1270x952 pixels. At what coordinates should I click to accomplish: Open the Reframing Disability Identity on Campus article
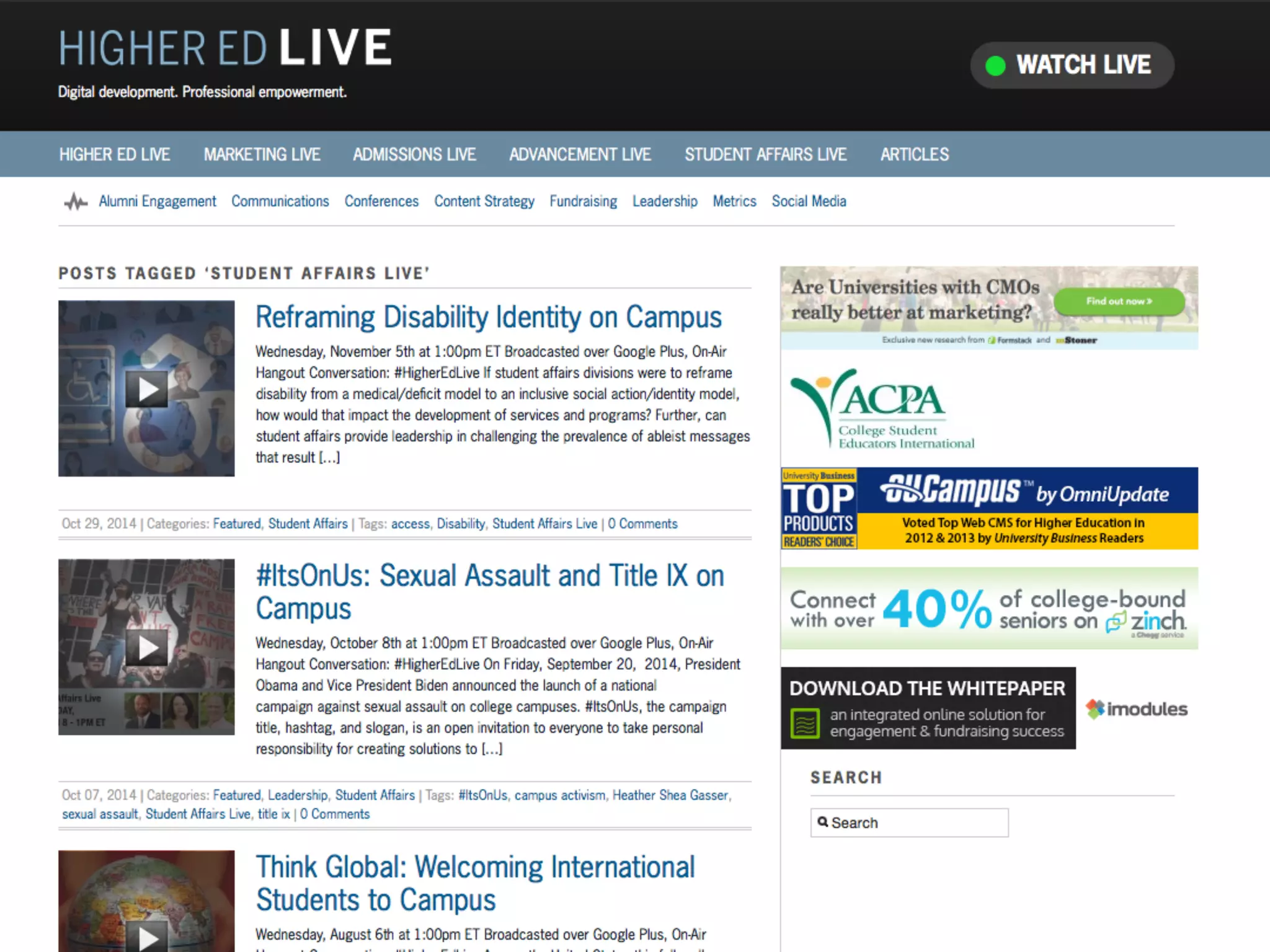point(488,317)
